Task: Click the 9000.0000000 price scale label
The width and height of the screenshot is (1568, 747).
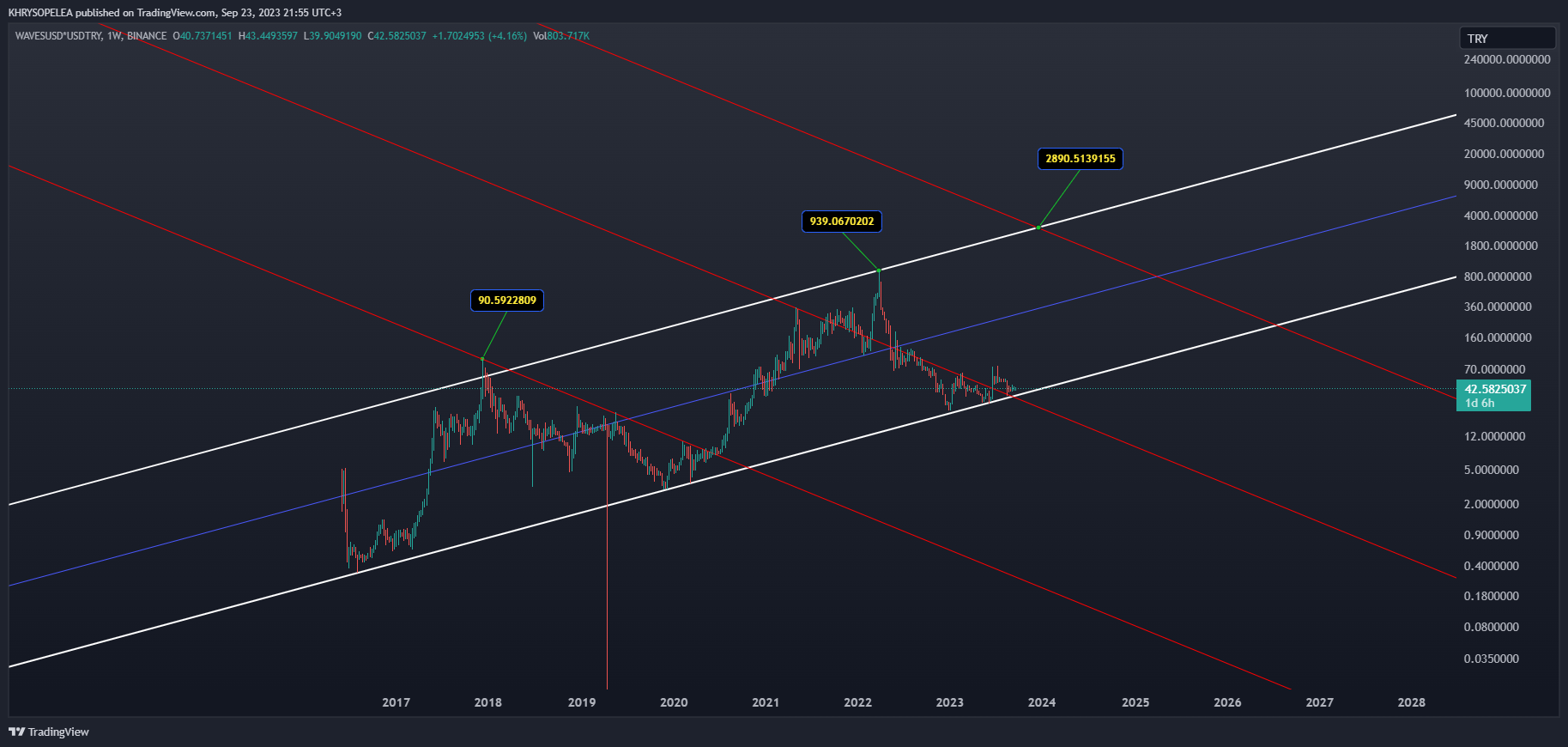Action: coord(1501,185)
